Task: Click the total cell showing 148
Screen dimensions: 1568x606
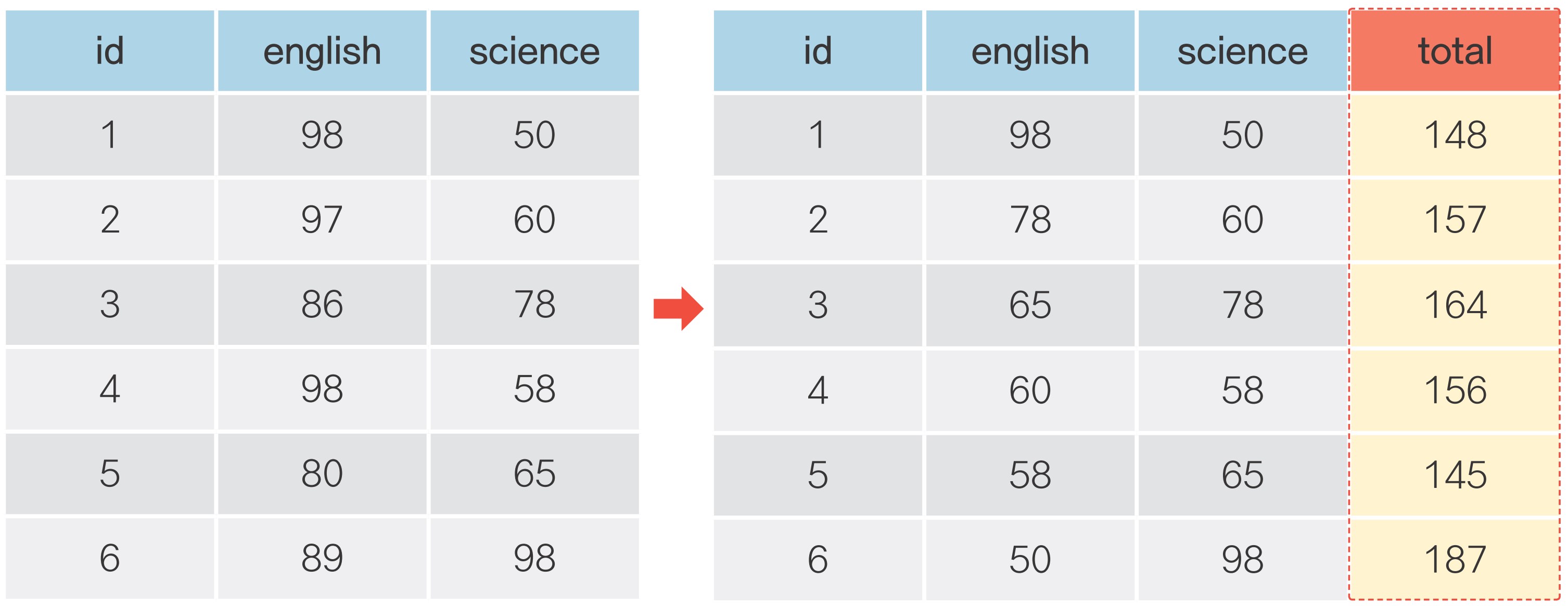Action: [x=1454, y=135]
